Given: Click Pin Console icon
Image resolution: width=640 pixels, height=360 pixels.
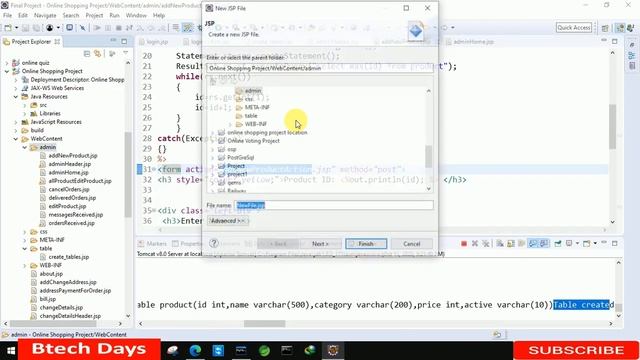Looking at the screenshot, I should coord(558,244).
